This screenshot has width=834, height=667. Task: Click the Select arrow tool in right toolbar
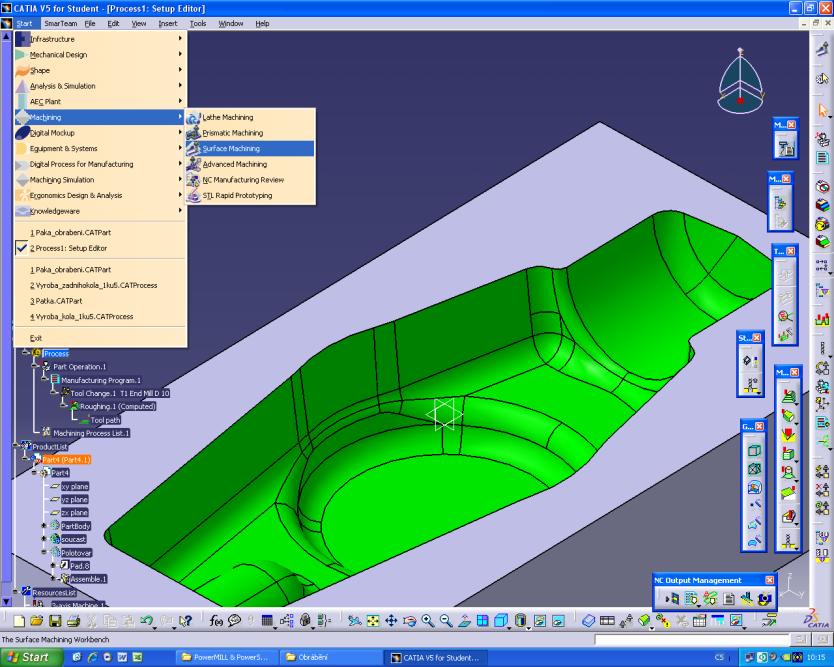pyautogui.click(x=822, y=110)
